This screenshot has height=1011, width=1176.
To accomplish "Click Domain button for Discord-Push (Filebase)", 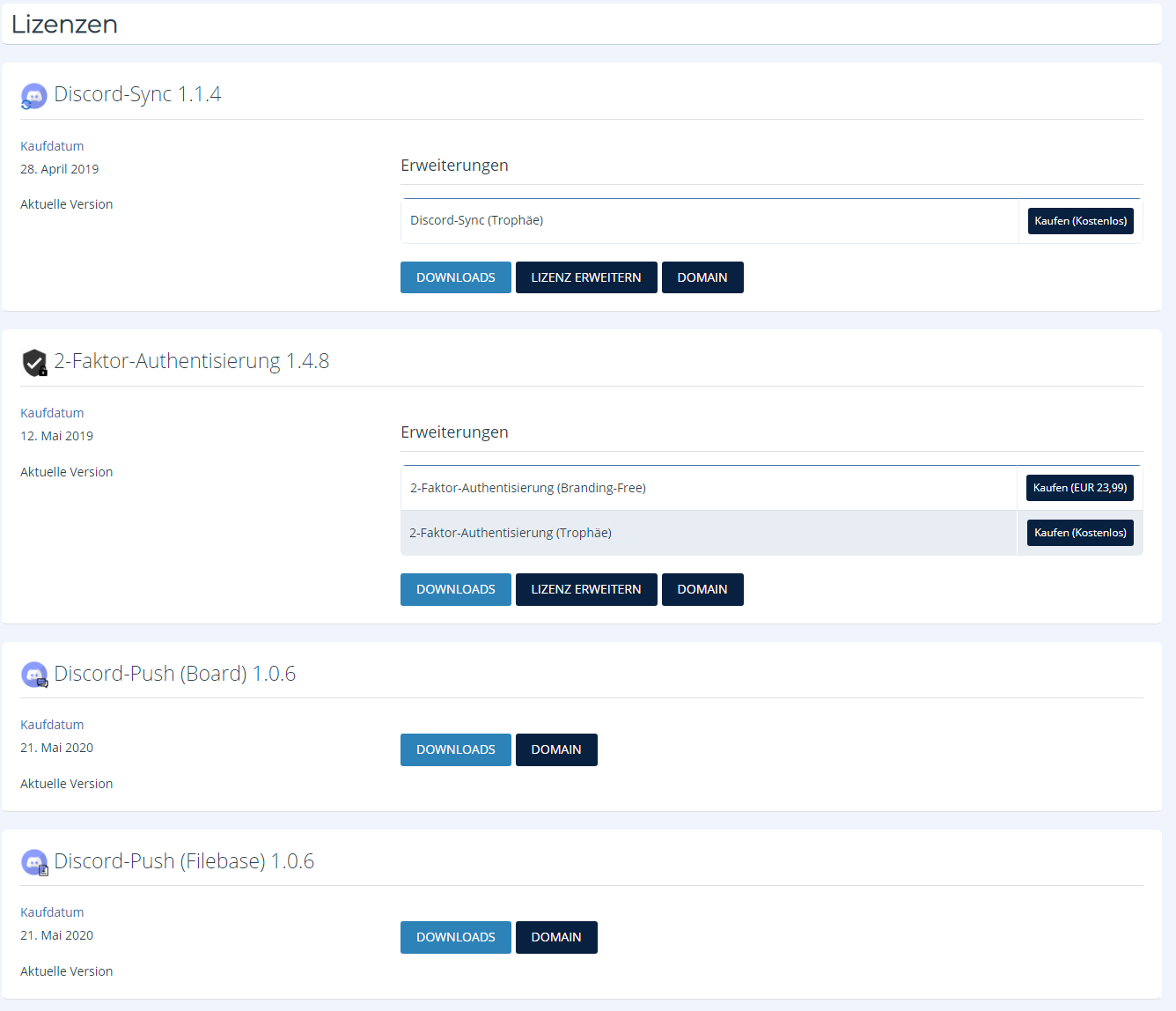I will pyautogui.click(x=555, y=937).
